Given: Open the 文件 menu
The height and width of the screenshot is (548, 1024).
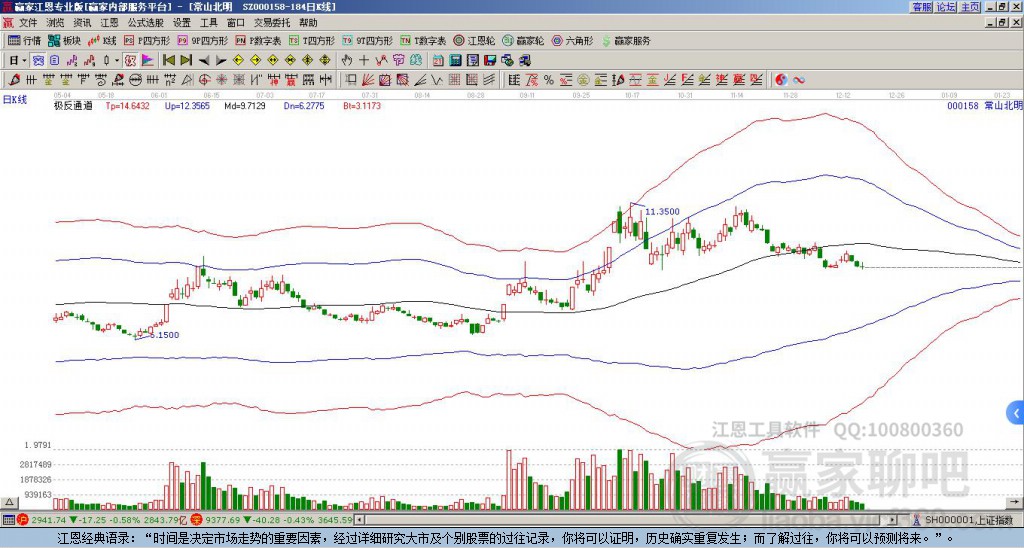Looking at the screenshot, I should pos(28,23).
